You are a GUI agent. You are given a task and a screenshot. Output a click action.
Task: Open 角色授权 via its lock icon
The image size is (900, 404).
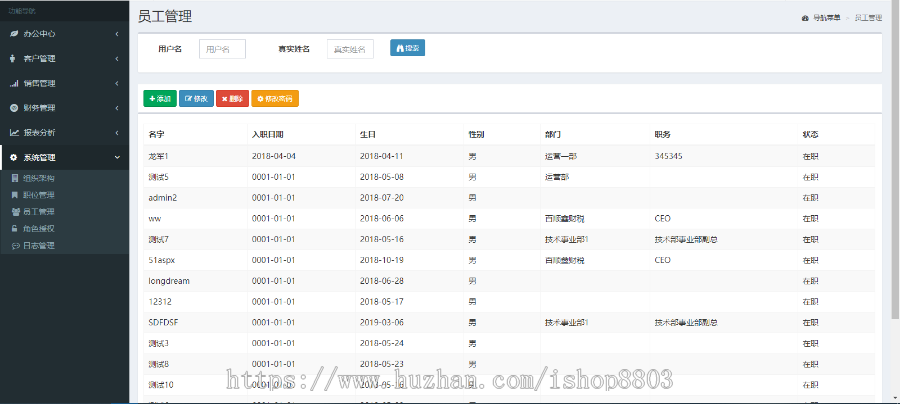pos(15,228)
